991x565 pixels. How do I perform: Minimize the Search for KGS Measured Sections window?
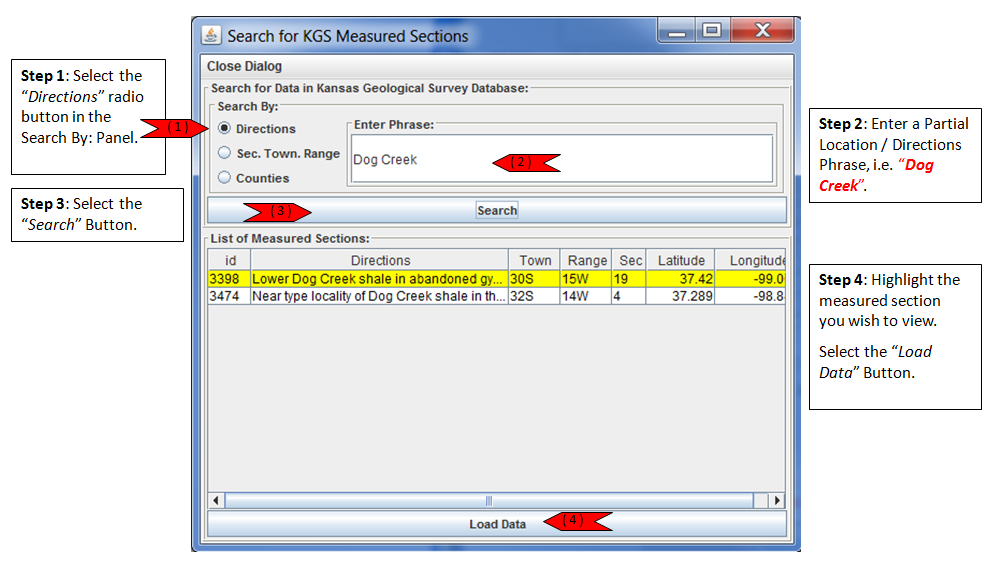(x=677, y=30)
